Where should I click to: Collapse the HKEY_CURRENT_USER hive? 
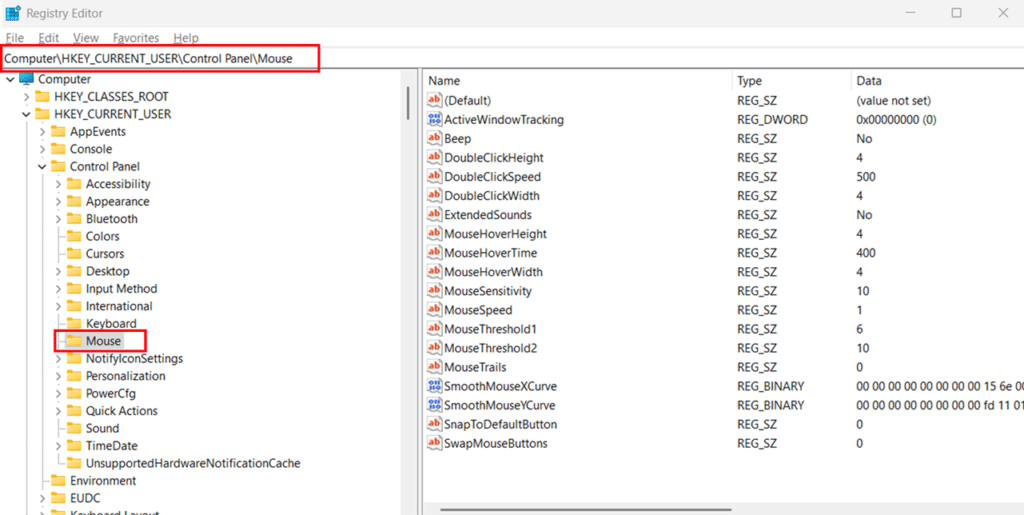(x=26, y=114)
